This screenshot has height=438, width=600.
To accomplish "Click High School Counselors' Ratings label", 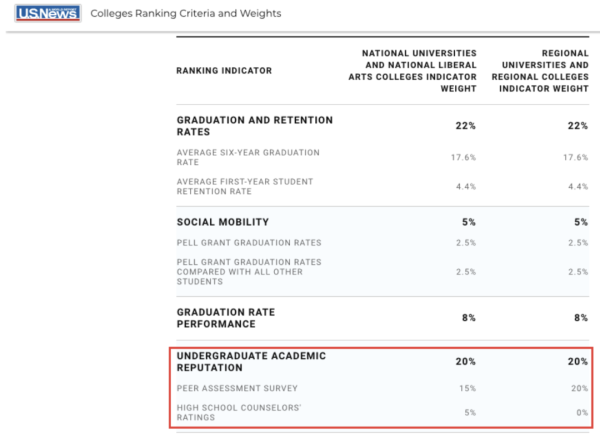I will pyautogui.click(x=239, y=412).
